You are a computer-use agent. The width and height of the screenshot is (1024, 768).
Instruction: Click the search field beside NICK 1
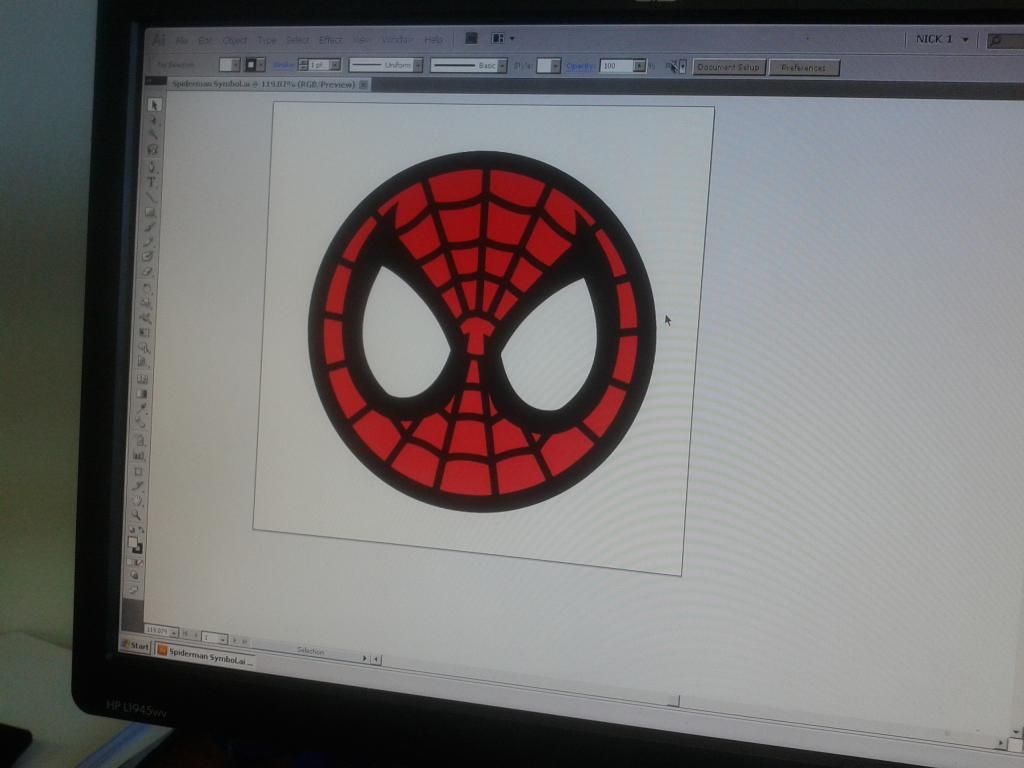(1005, 40)
